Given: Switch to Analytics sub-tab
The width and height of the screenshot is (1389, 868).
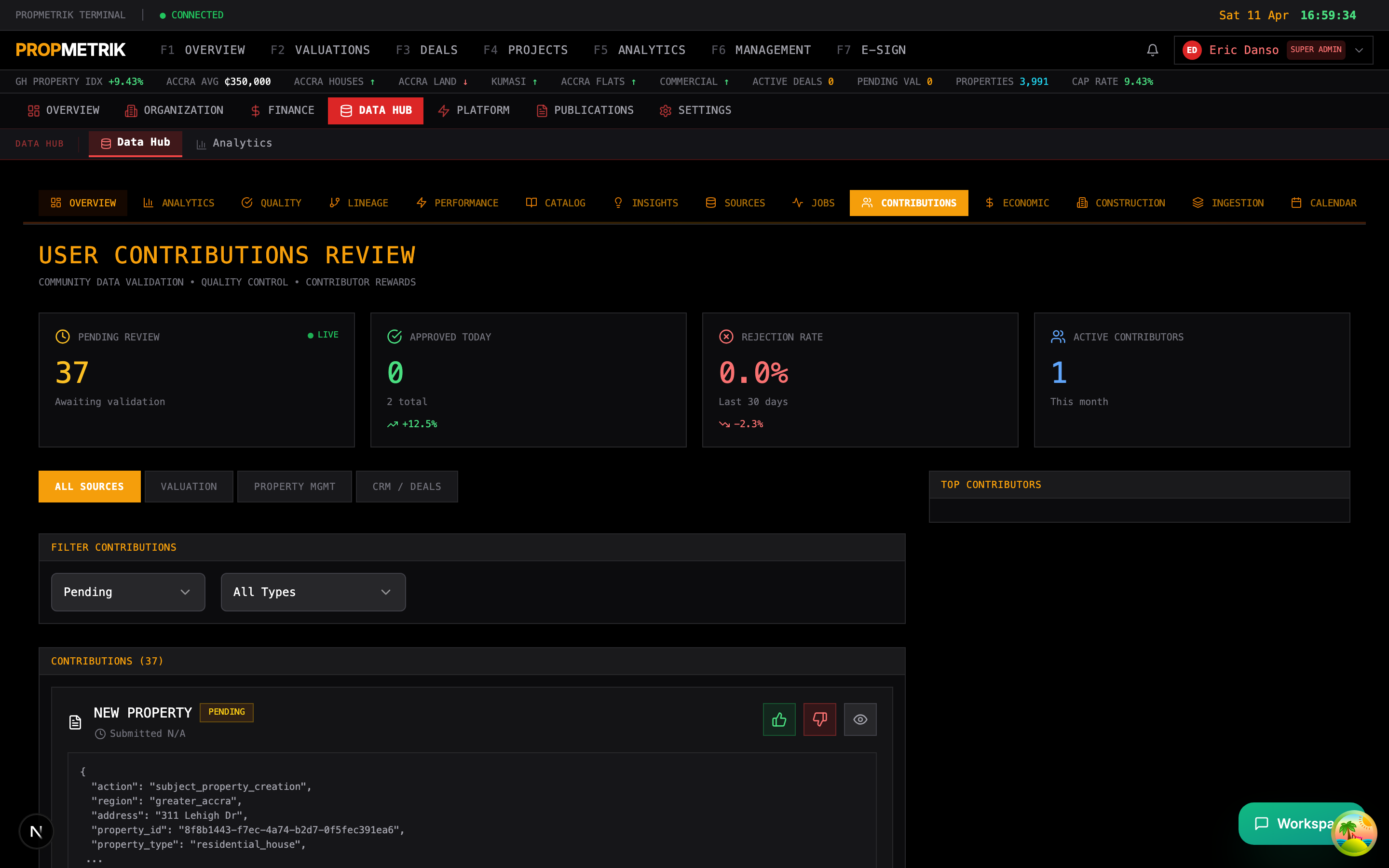Looking at the screenshot, I should click(234, 143).
